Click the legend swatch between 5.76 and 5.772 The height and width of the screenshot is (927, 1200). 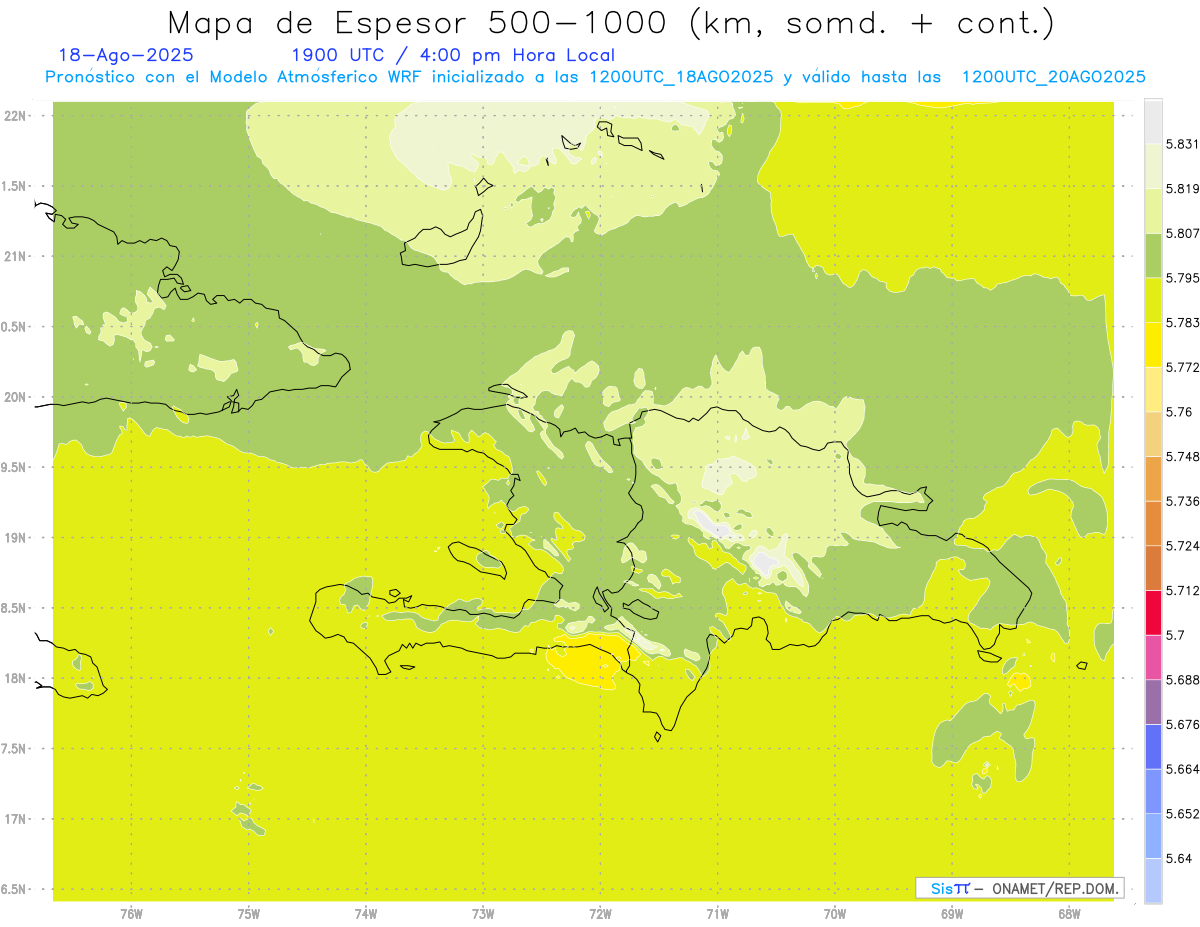pos(1153,389)
